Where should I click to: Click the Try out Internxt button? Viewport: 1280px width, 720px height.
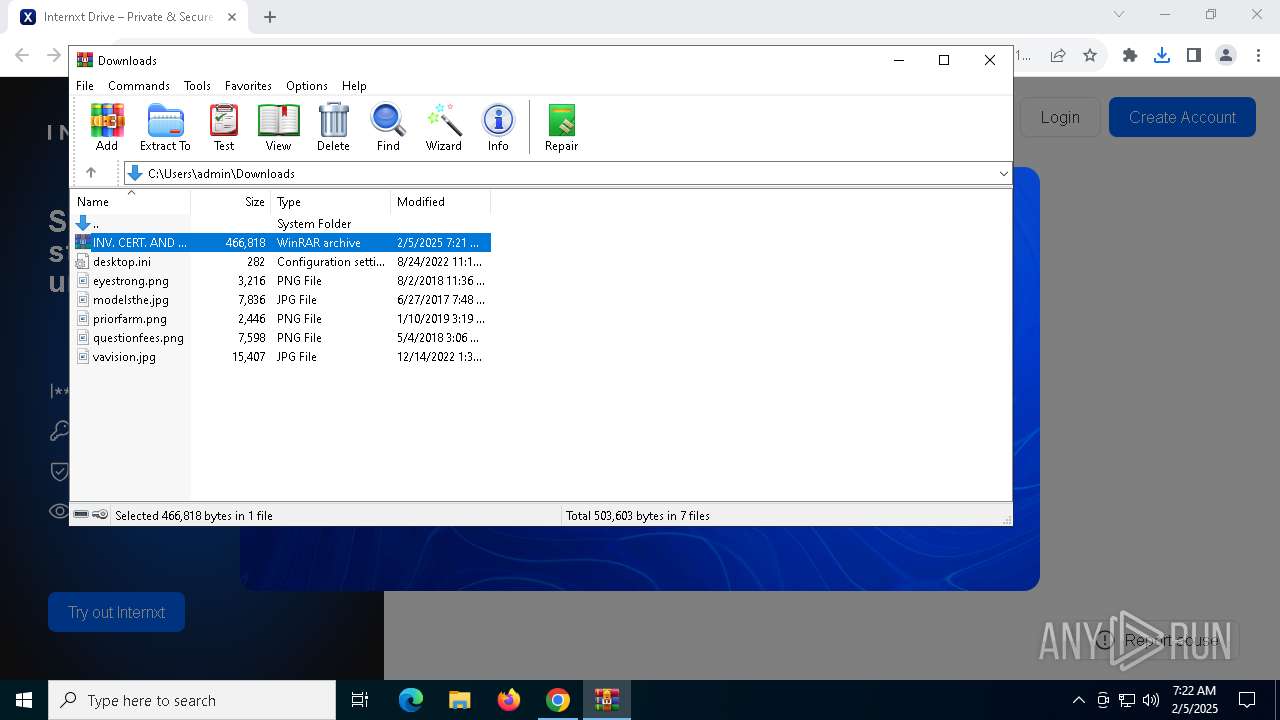click(x=116, y=612)
